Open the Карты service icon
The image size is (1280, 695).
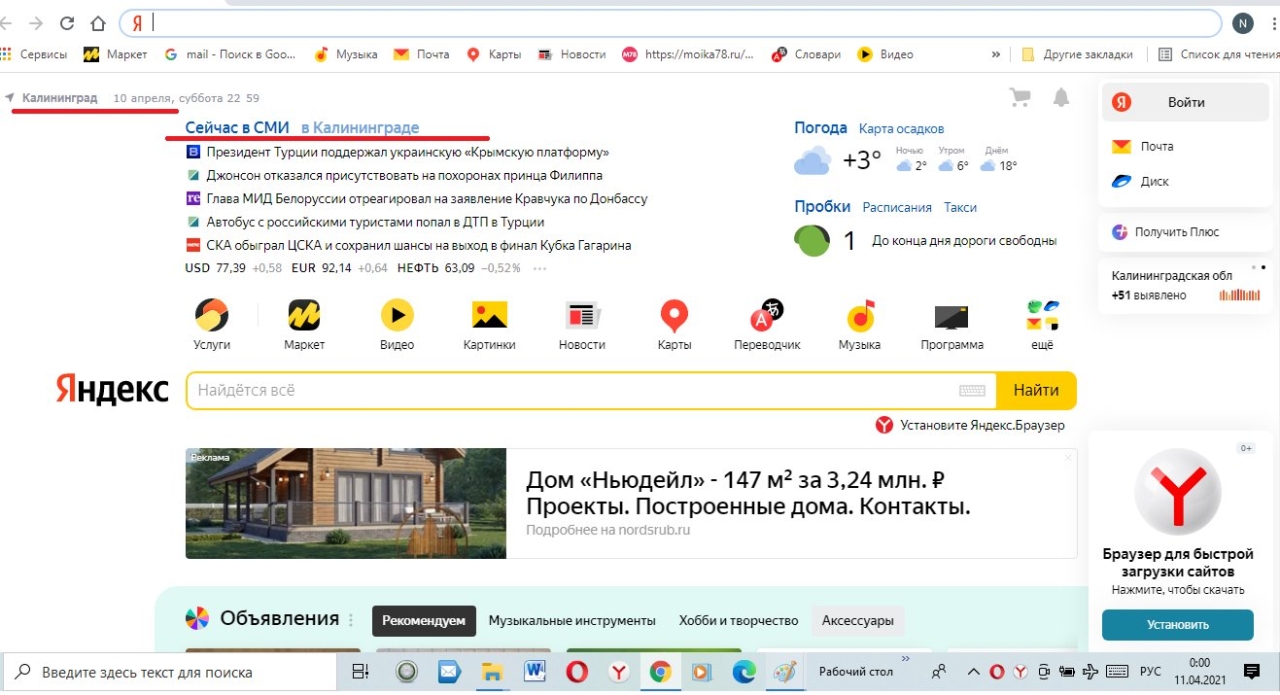pyautogui.click(x=674, y=317)
